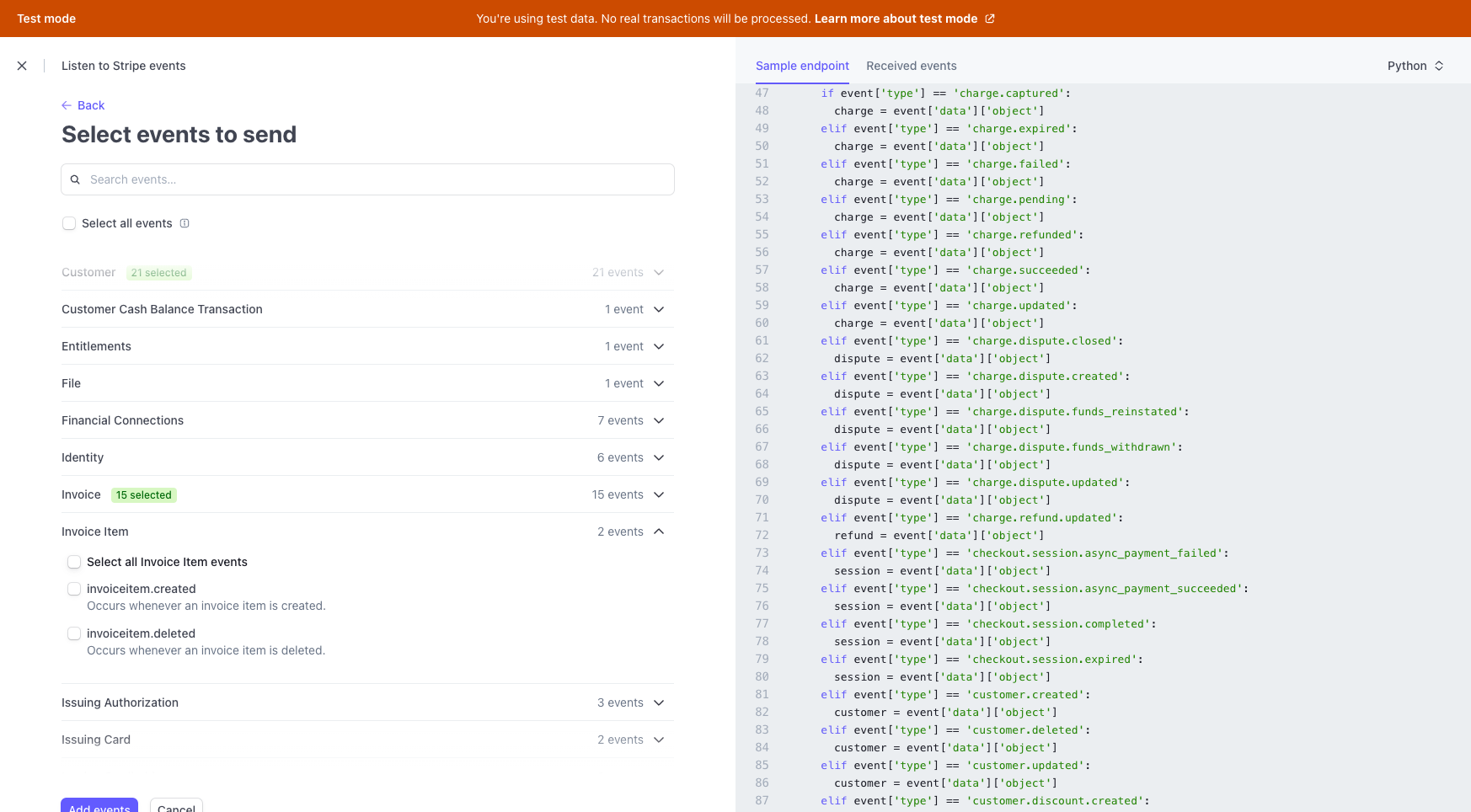1471x812 pixels.
Task: Click the Add events button
Action: (99, 805)
